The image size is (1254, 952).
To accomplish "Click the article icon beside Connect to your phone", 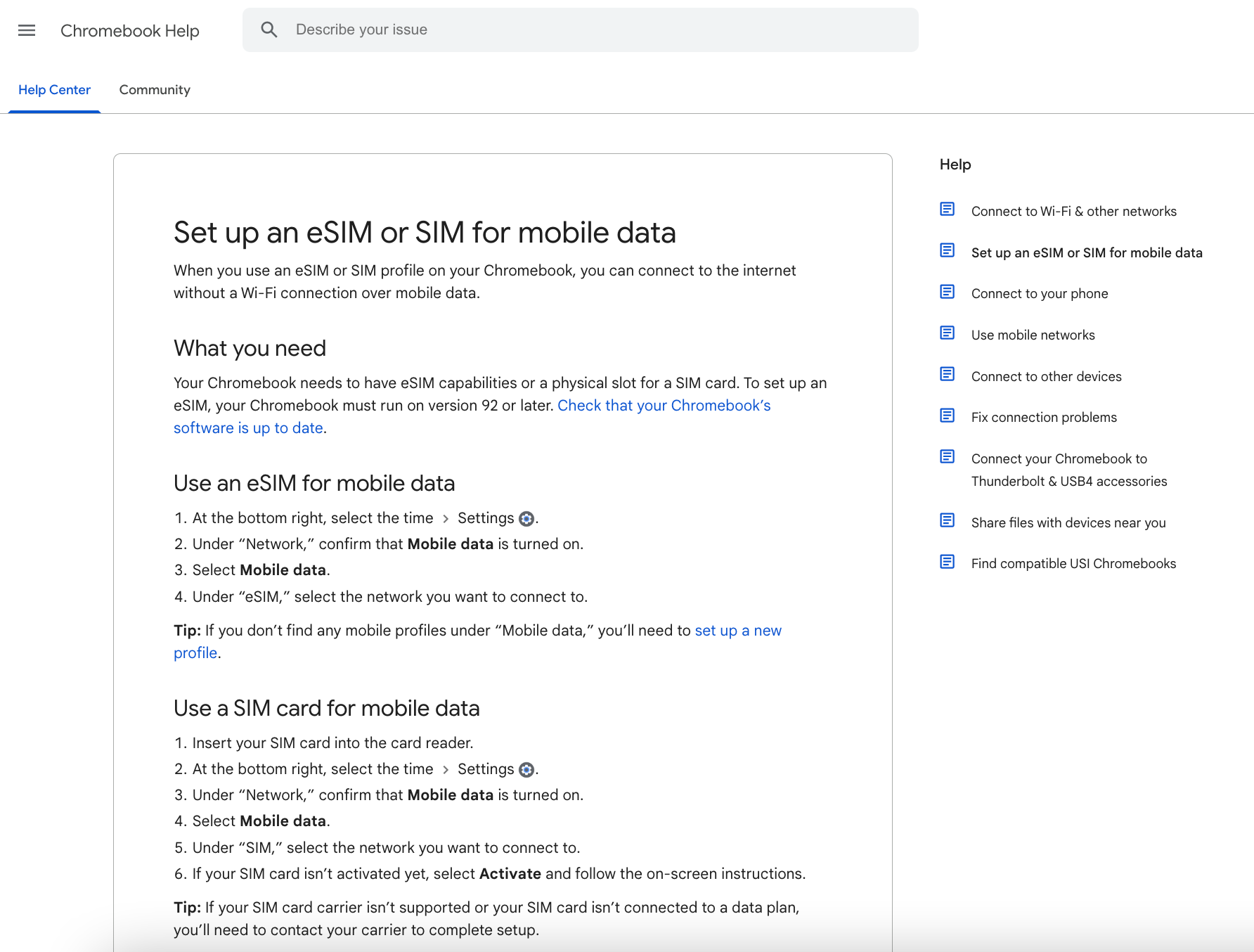I will (947, 292).
